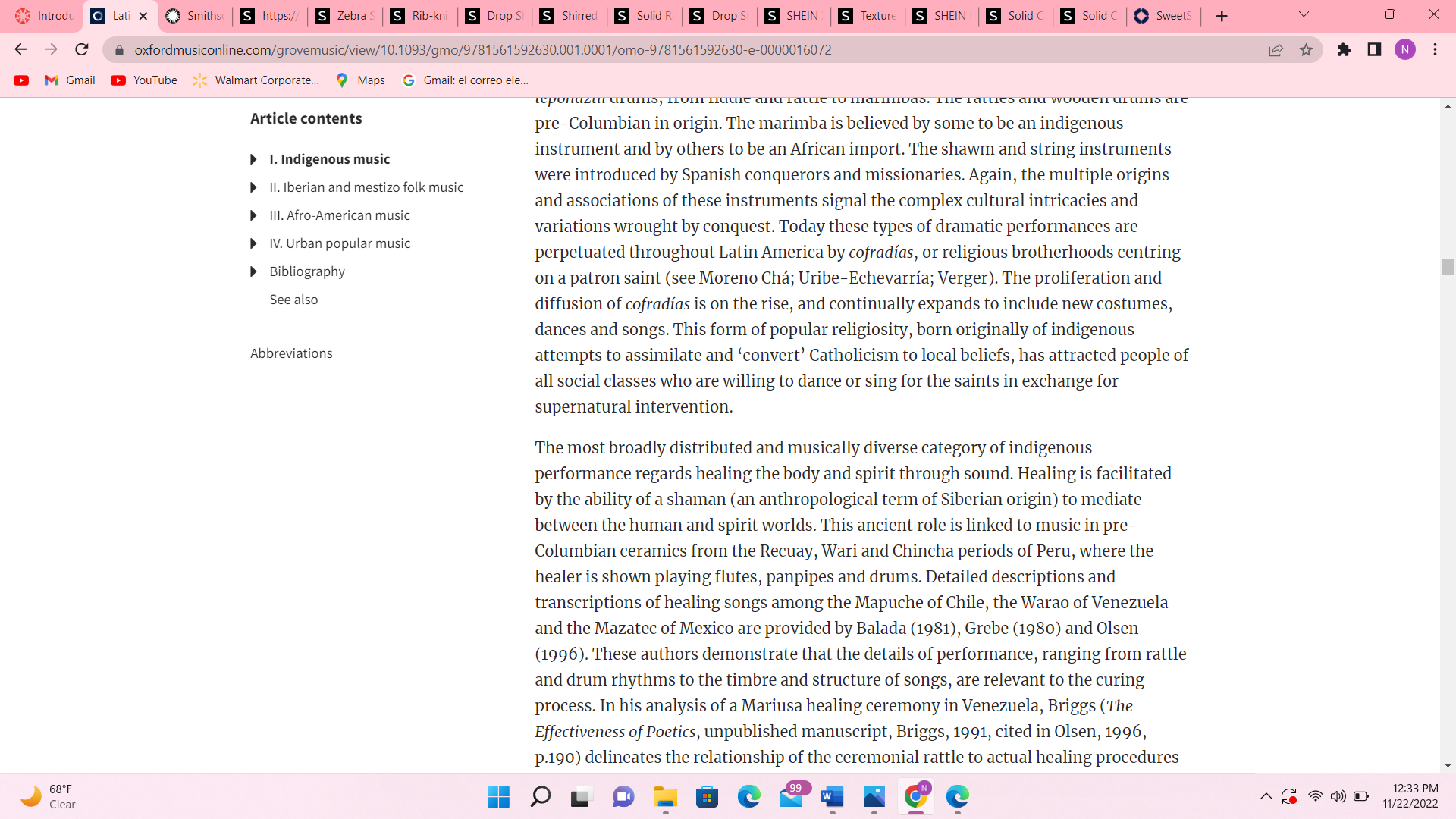Viewport: 1456px width, 819px height.
Task: Go back to the previous page
Action: [x=20, y=50]
